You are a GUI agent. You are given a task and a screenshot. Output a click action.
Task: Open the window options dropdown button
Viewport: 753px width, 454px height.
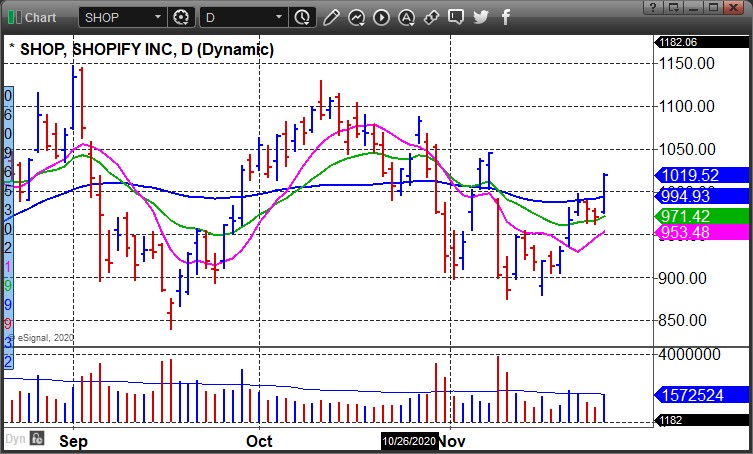coord(673,7)
